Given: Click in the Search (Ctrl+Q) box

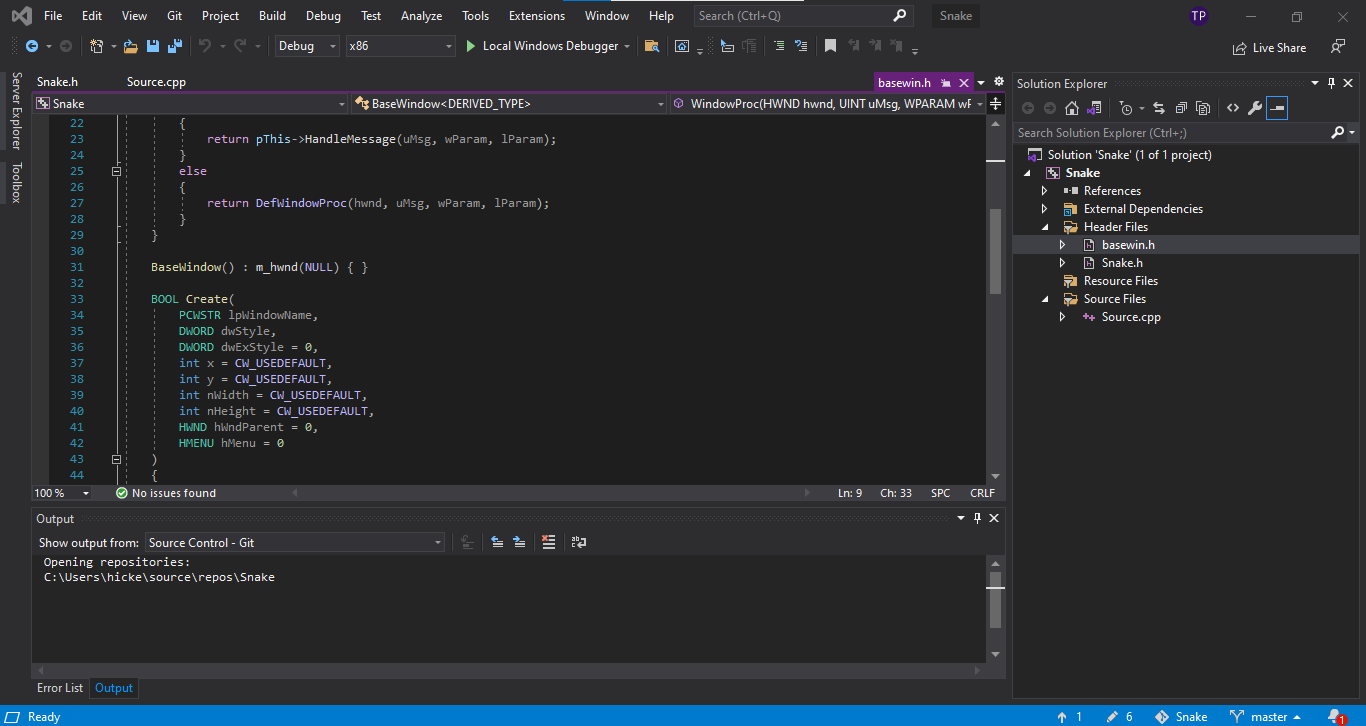Looking at the screenshot, I should pos(803,16).
